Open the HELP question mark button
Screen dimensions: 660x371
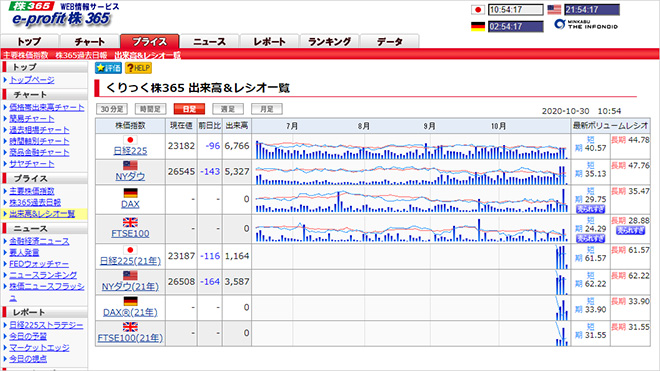tap(138, 68)
